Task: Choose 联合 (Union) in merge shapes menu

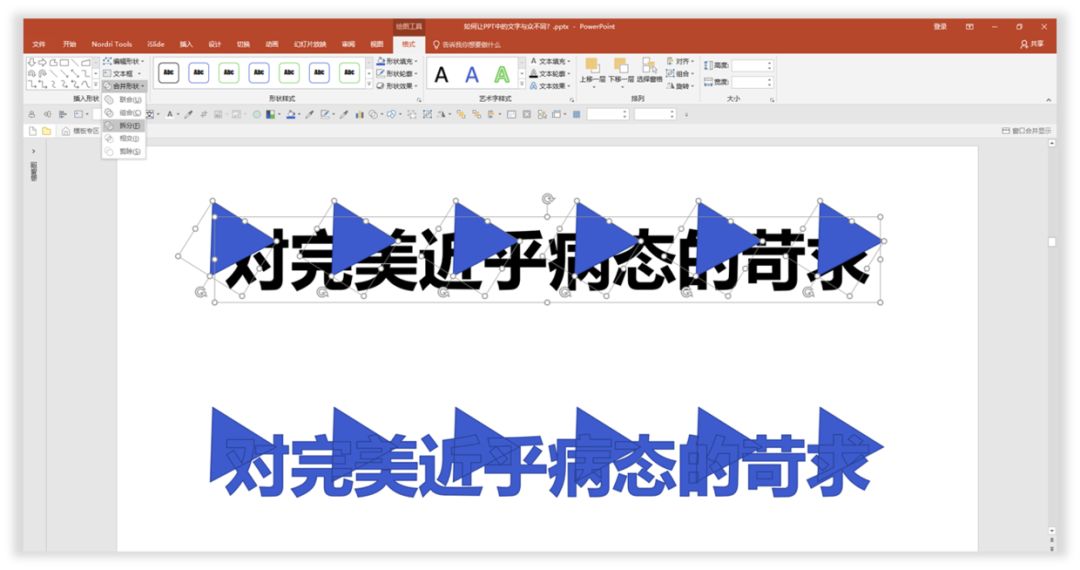Action: [124, 100]
